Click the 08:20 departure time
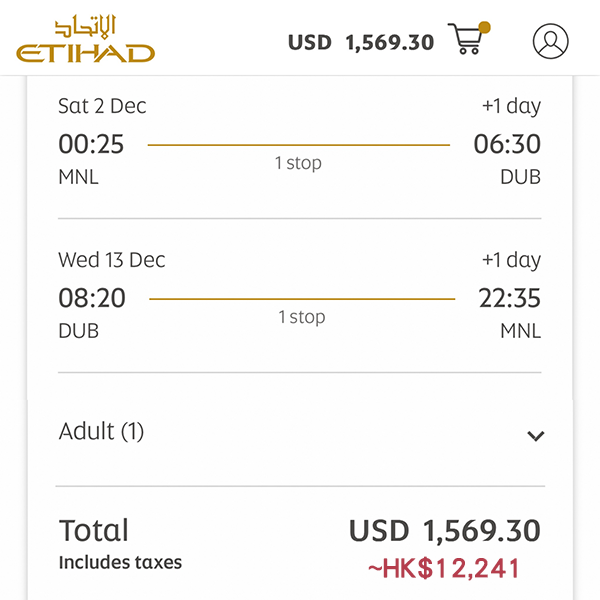This screenshot has width=600, height=600. point(92,298)
